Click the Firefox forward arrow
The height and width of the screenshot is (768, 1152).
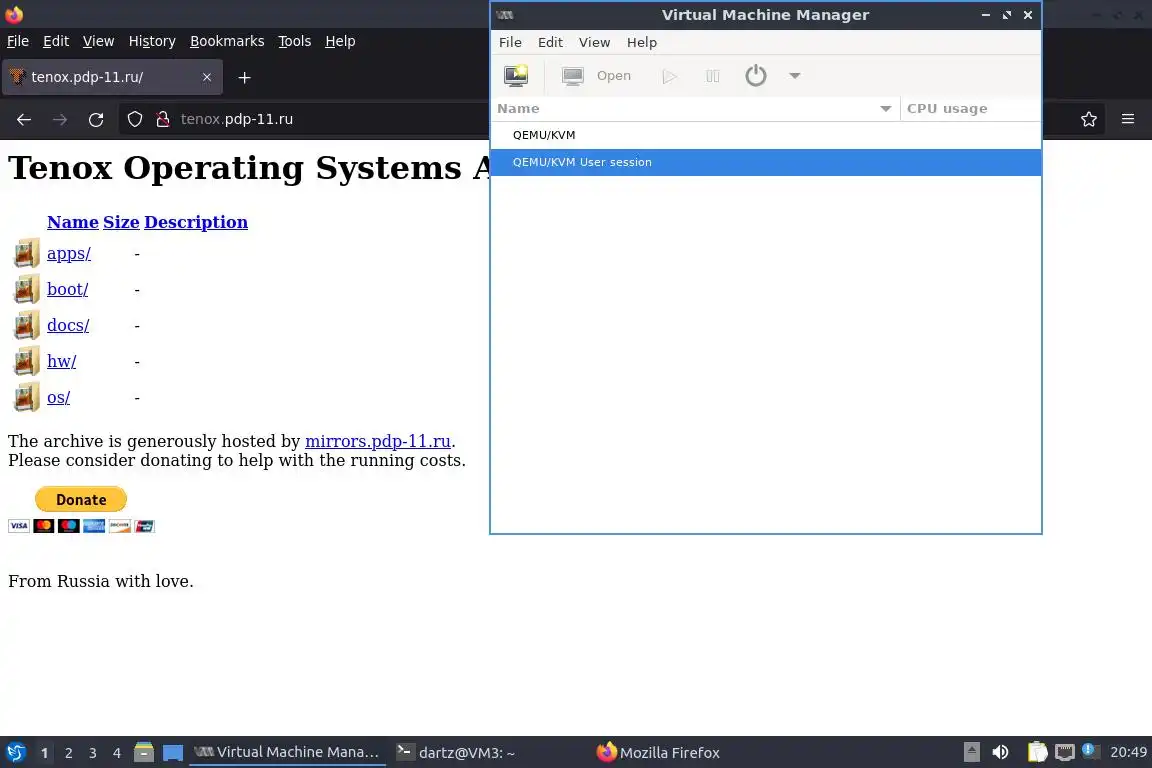pyautogui.click(x=60, y=119)
